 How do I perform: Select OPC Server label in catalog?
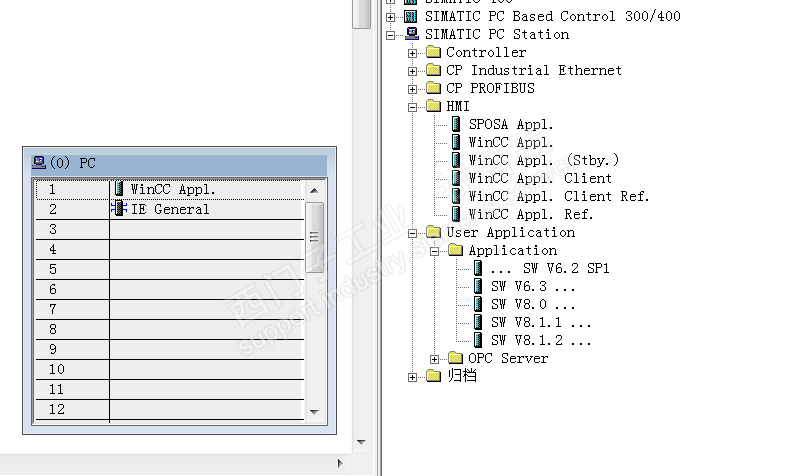pos(508,358)
